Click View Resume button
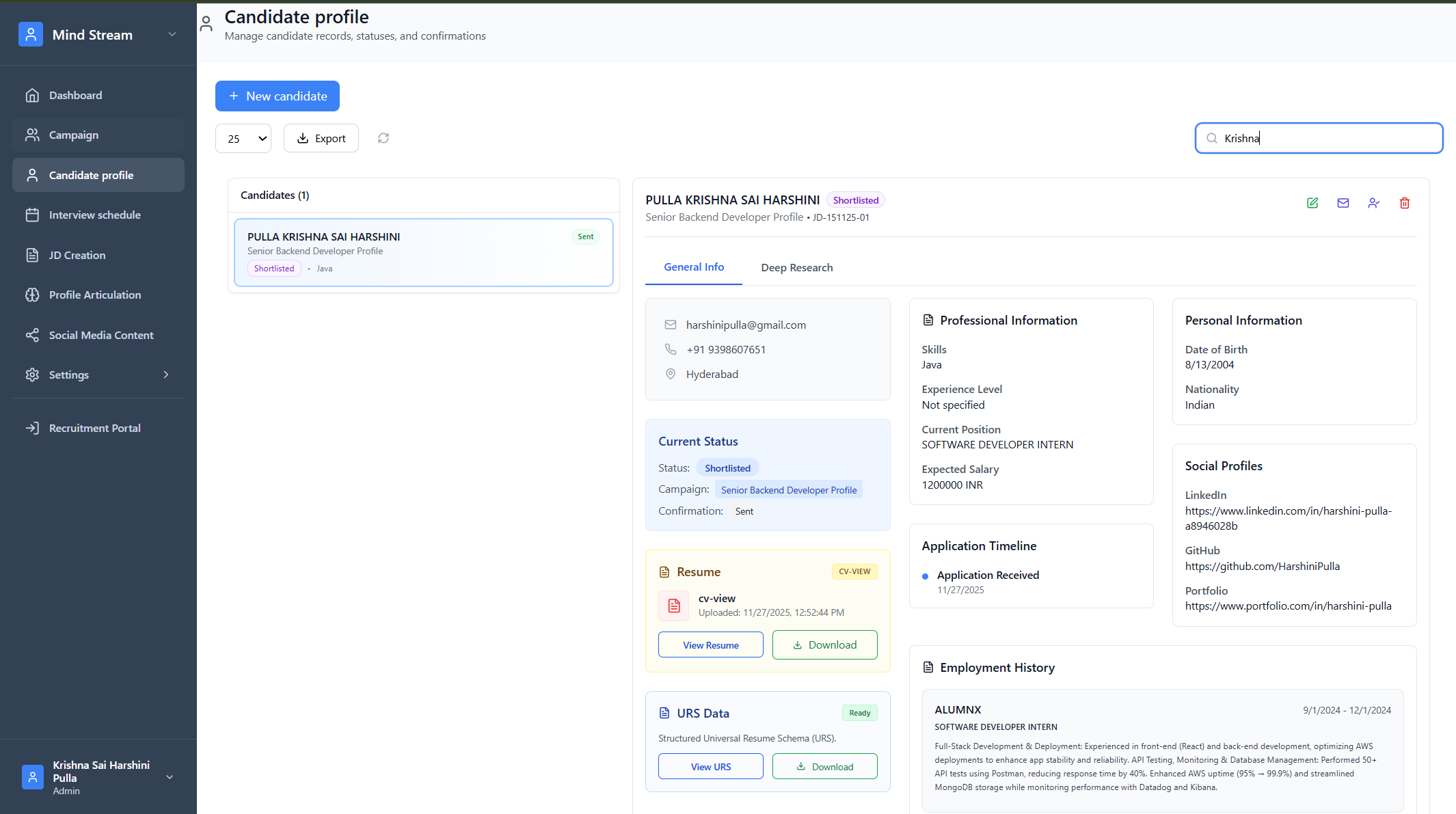Screen dimensions: 1456x814 [x=710, y=645]
